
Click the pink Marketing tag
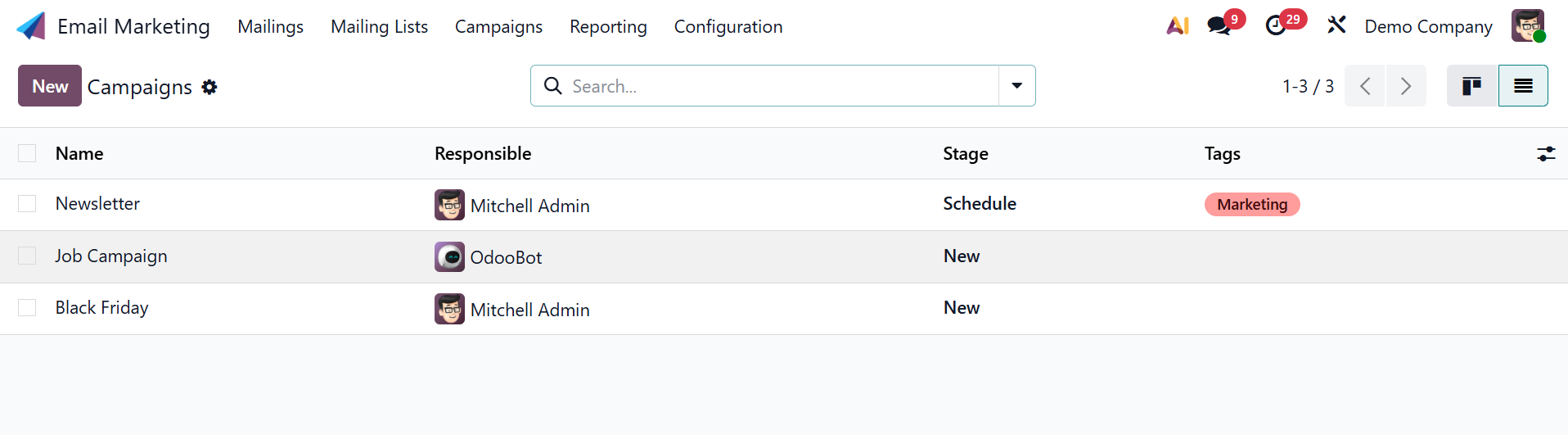[x=1252, y=204]
